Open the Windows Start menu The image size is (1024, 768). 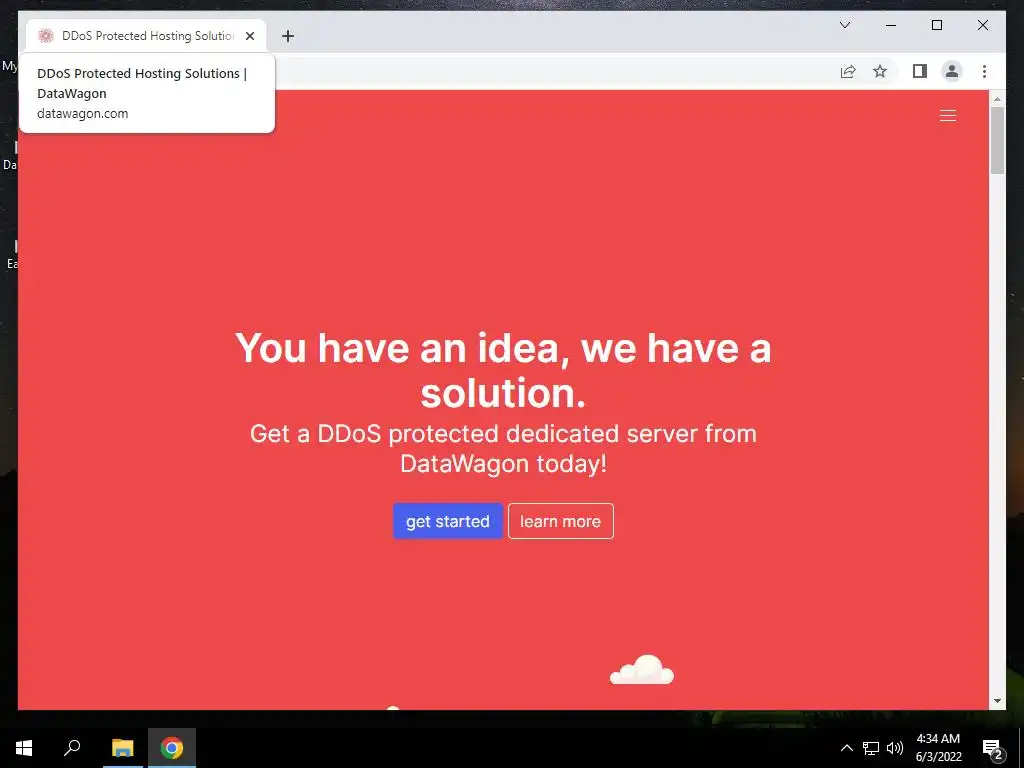tap(24, 748)
